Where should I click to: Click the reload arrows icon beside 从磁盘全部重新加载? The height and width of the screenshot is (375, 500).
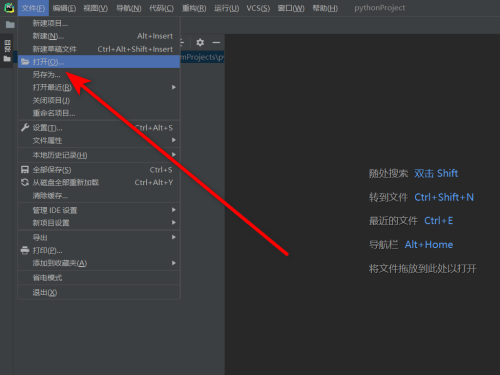pyautogui.click(x=25, y=182)
